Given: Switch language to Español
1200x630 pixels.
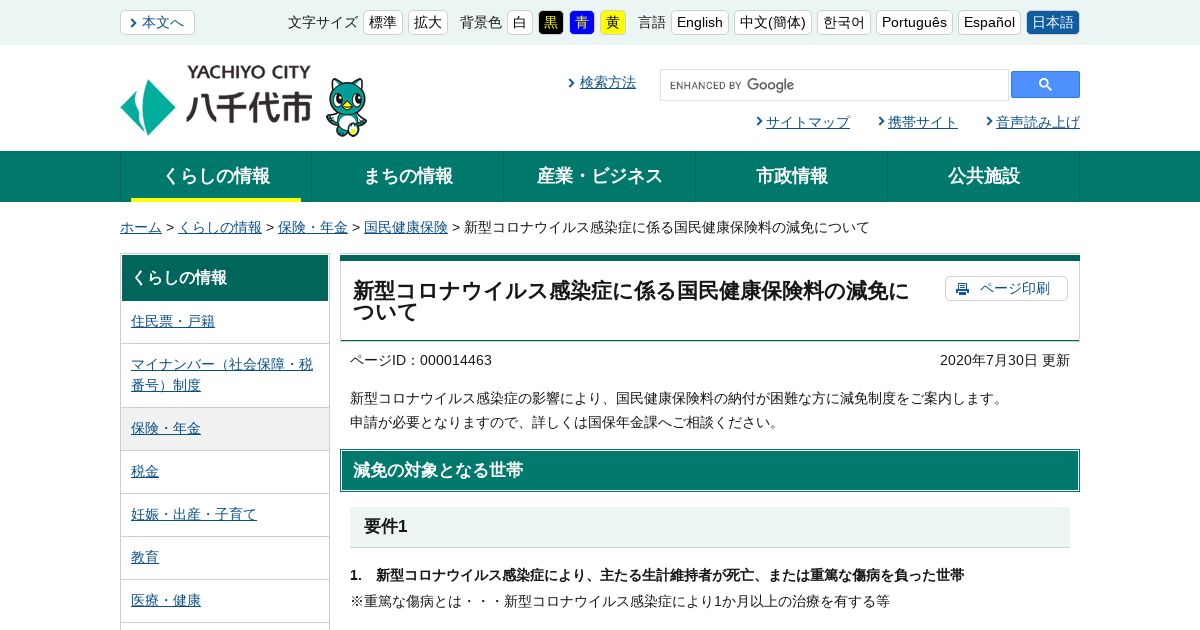Looking at the screenshot, I should click(x=989, y=22).
